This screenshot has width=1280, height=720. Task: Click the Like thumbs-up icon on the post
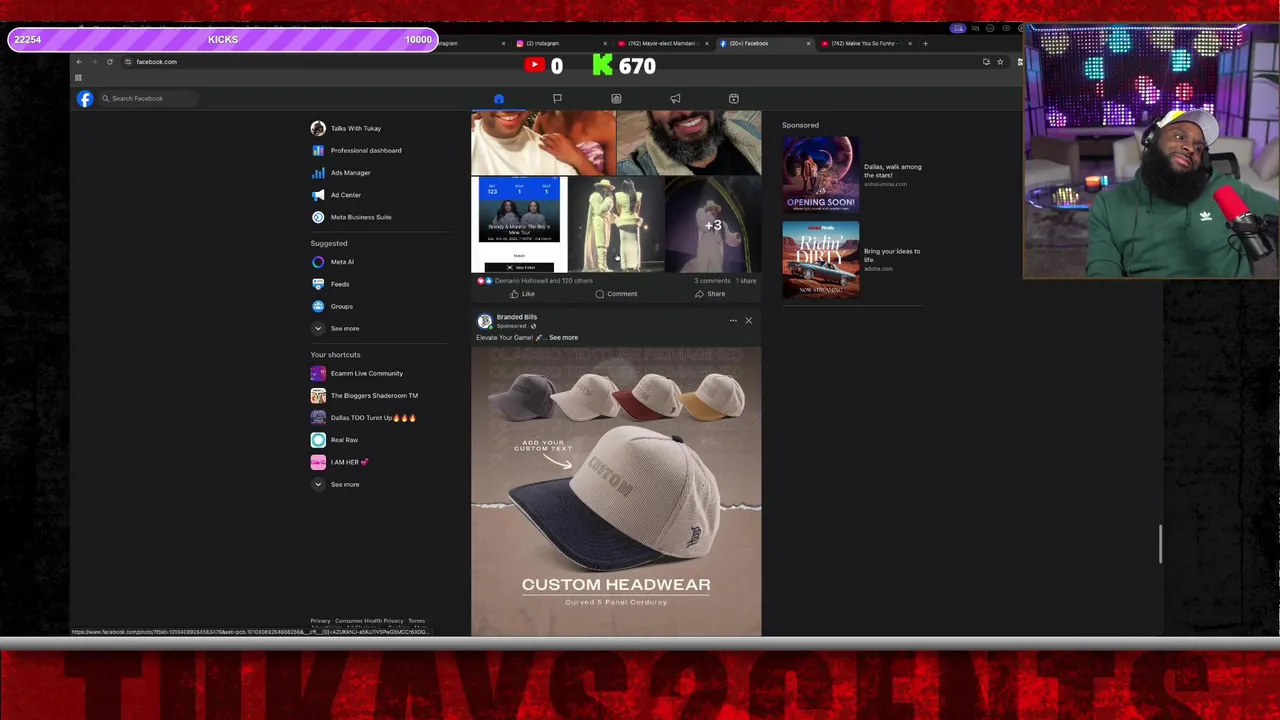pyautogui.click(x=514, y=294)
